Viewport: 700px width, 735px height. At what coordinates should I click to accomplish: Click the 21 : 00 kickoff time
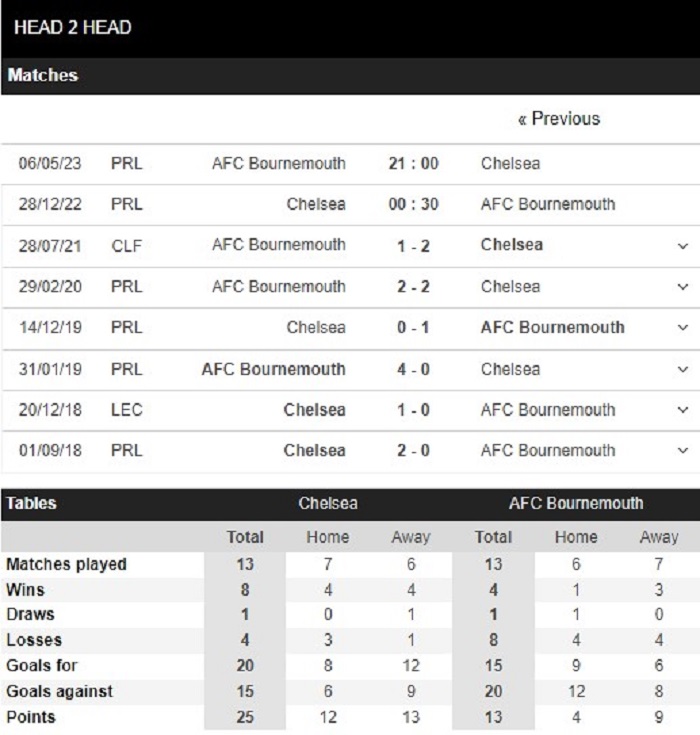click(x=413, y=164)
